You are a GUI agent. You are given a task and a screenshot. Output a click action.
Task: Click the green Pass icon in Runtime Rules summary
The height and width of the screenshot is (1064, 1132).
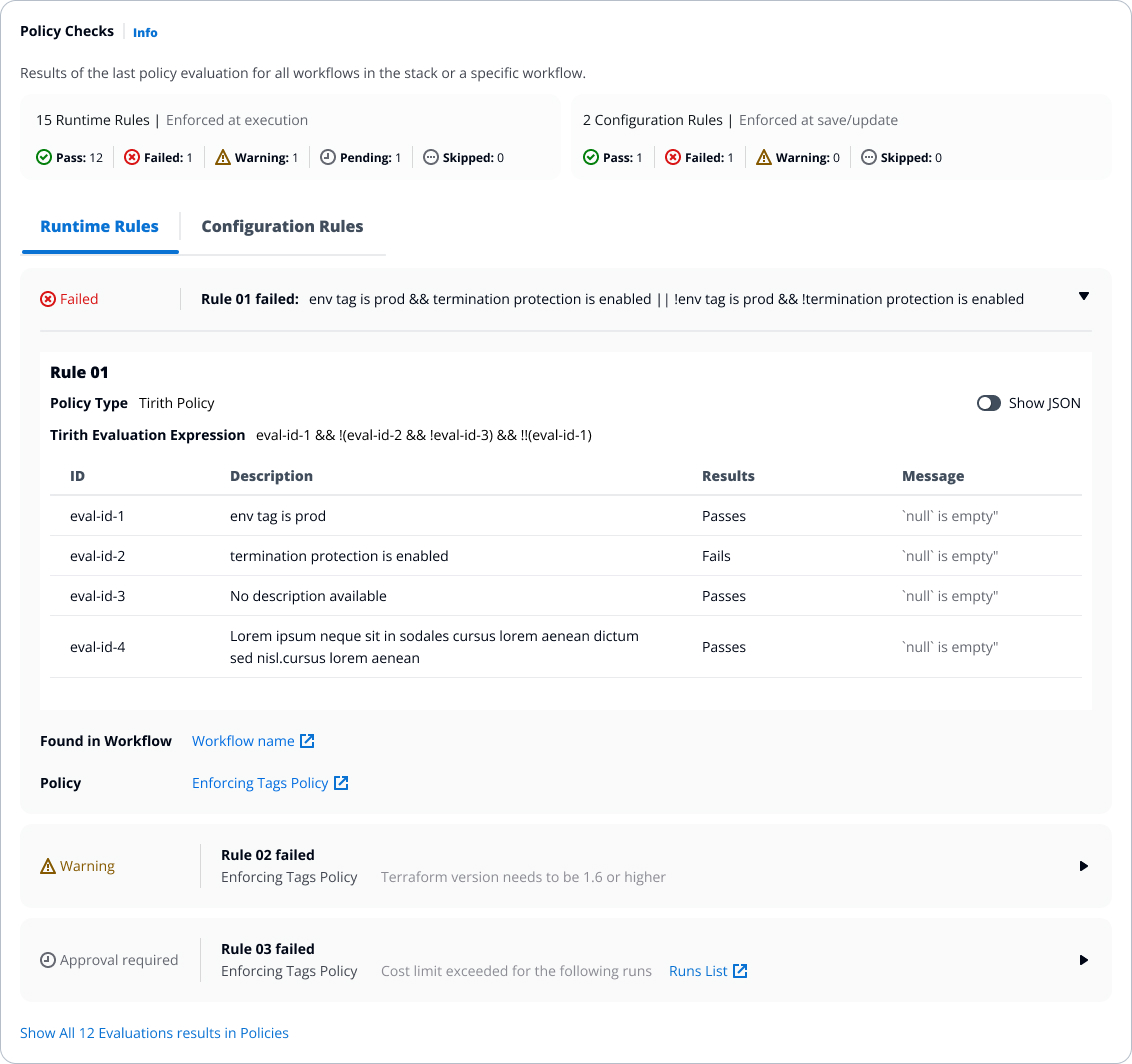tap(44, 158)
